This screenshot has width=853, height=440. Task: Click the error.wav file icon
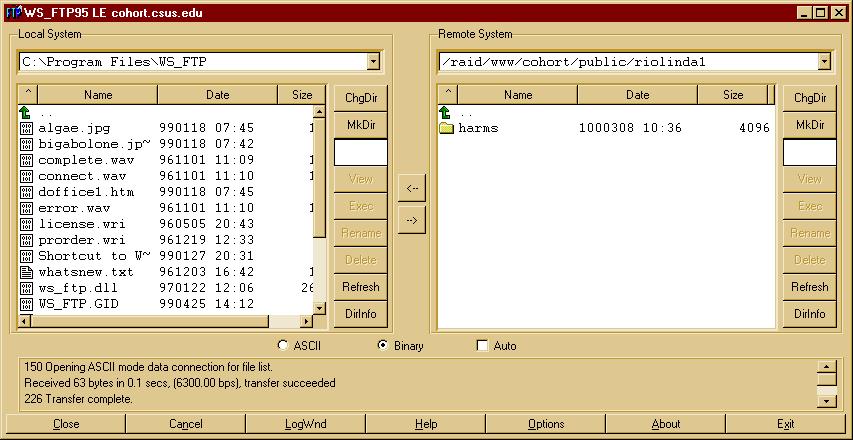26,208
